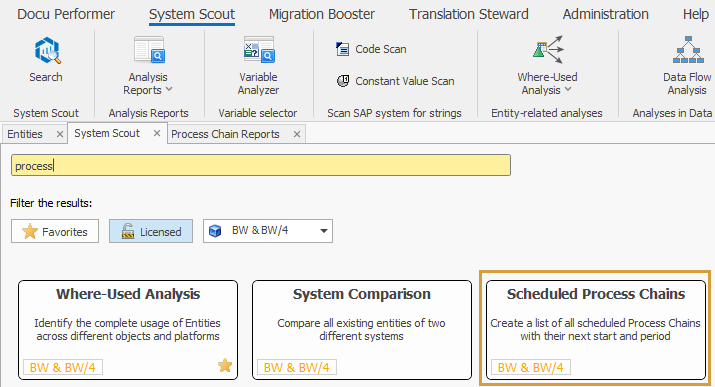Switch to the Docu Performer ribbon tab
This screenshot has height=387, width=715.
66,14
